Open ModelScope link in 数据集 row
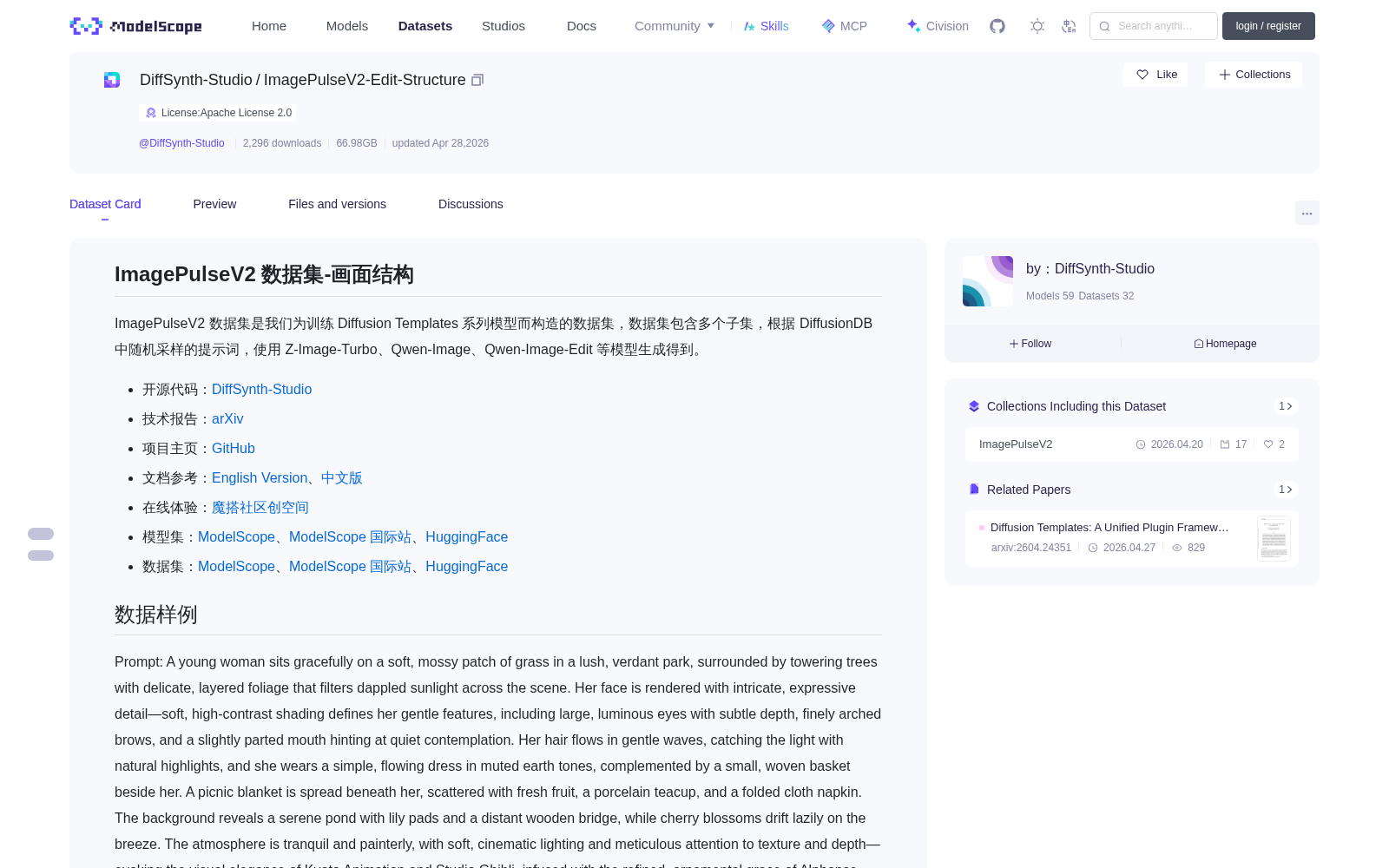The width and height of the screenshot is (1389, 868). coord(236,567)
